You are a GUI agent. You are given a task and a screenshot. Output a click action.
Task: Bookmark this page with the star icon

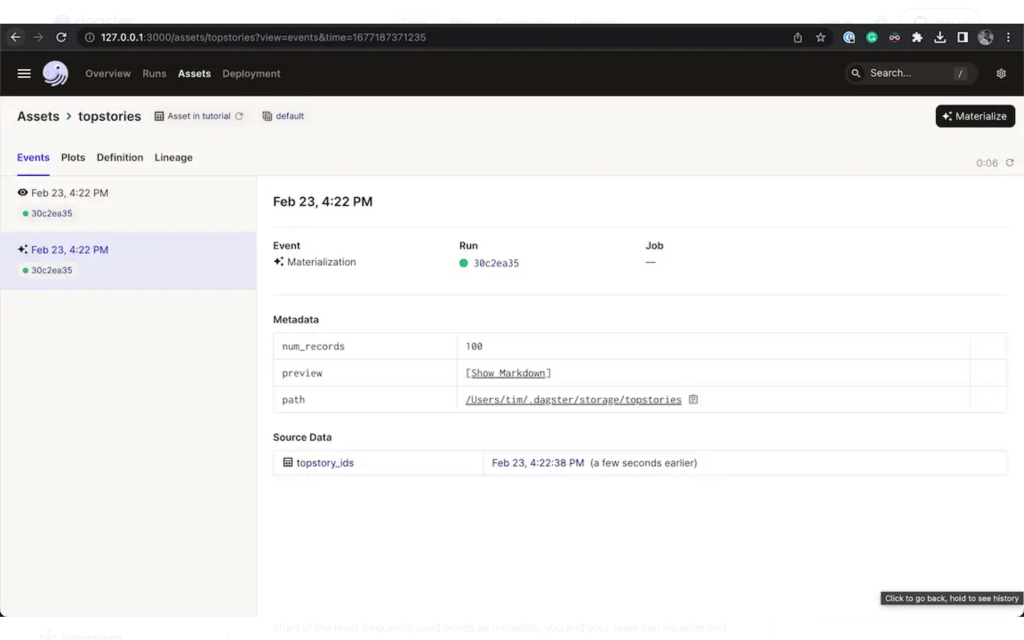pos(821,37)
